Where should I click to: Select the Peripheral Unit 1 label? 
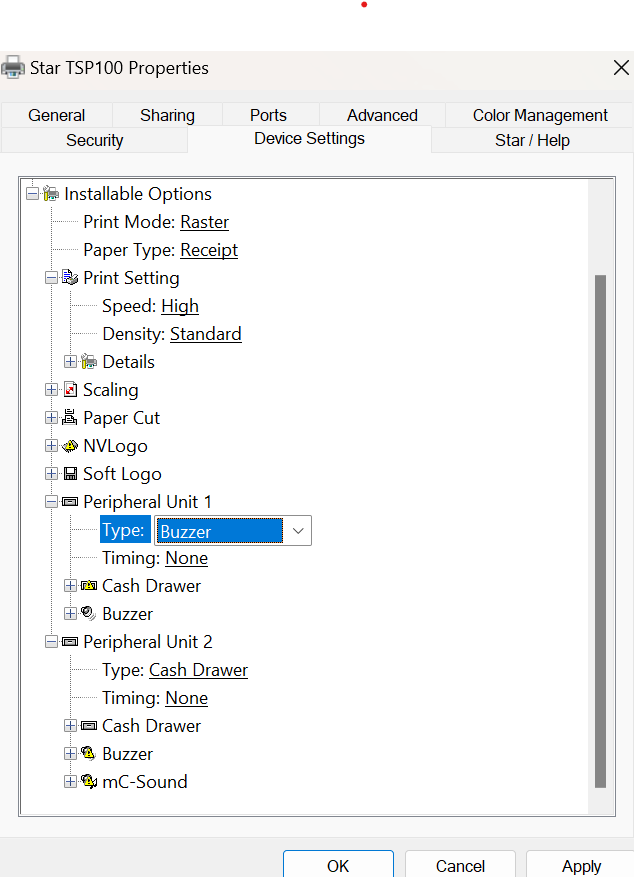[148, 502]
